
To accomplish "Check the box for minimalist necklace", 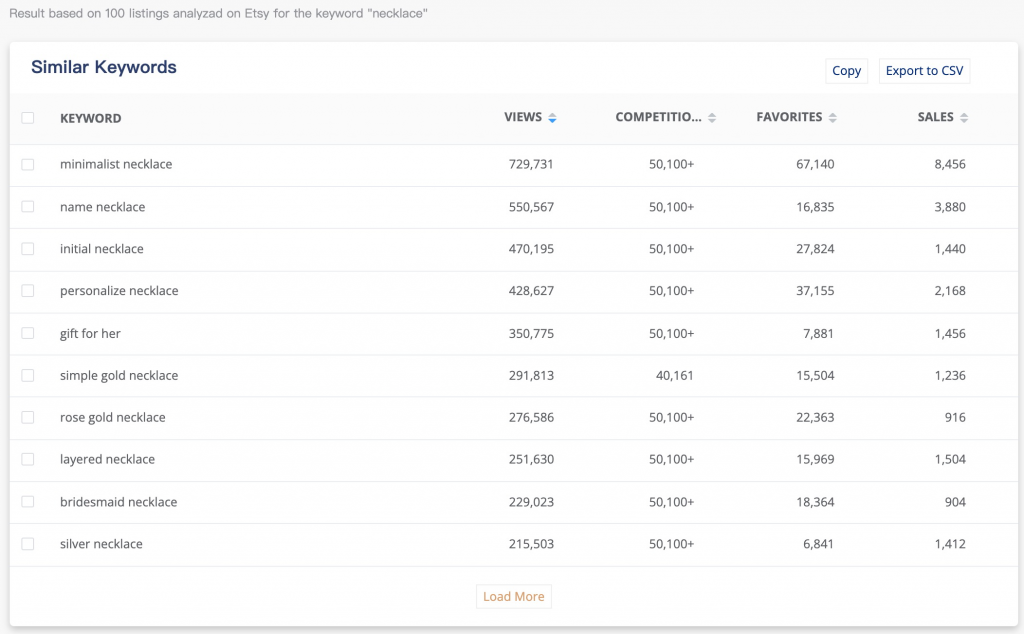I will coord(28,164).
